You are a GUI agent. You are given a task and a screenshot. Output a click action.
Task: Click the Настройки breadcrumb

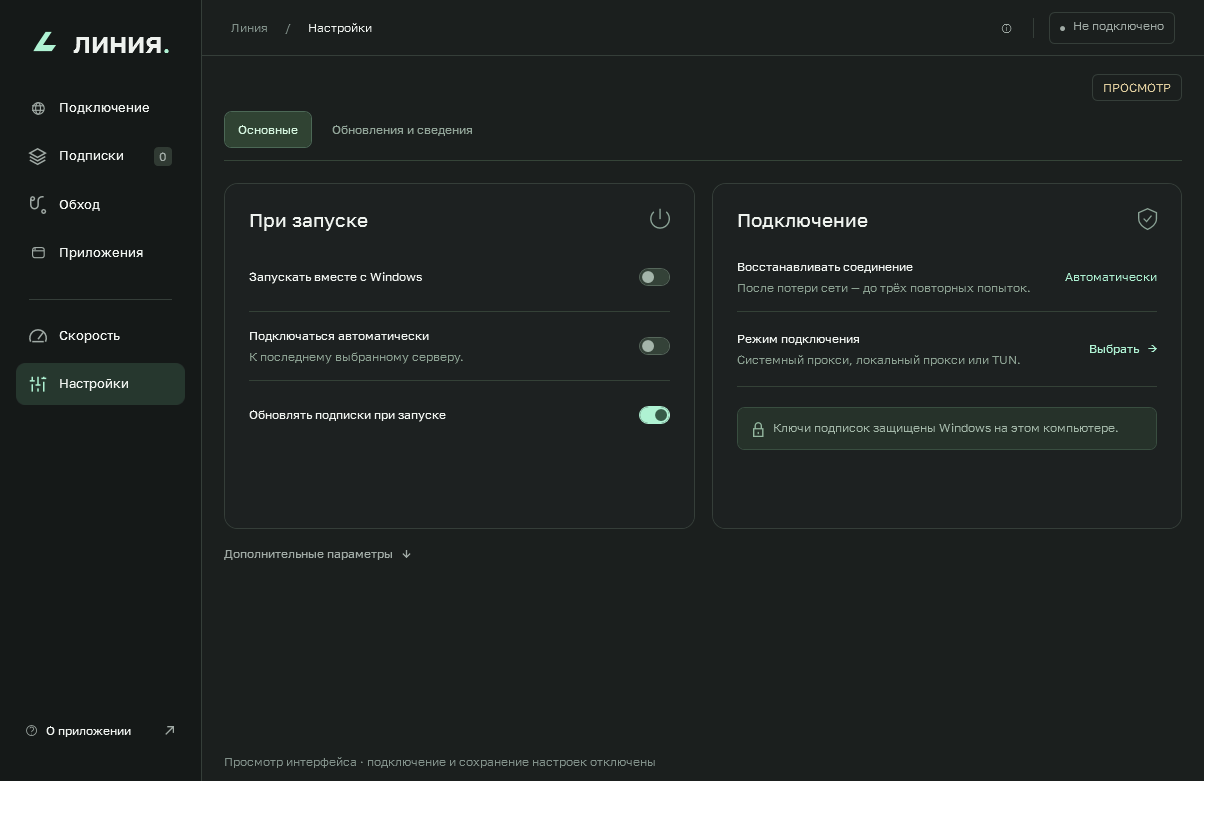(x=340, y=28)
